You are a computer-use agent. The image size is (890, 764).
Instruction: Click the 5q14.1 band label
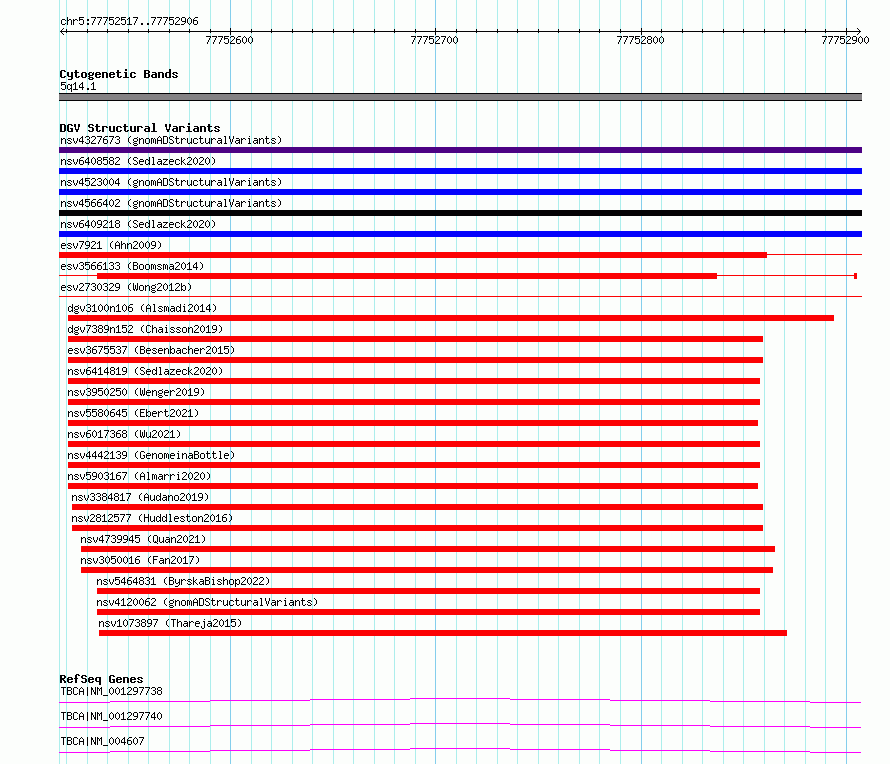click(78, 86)
